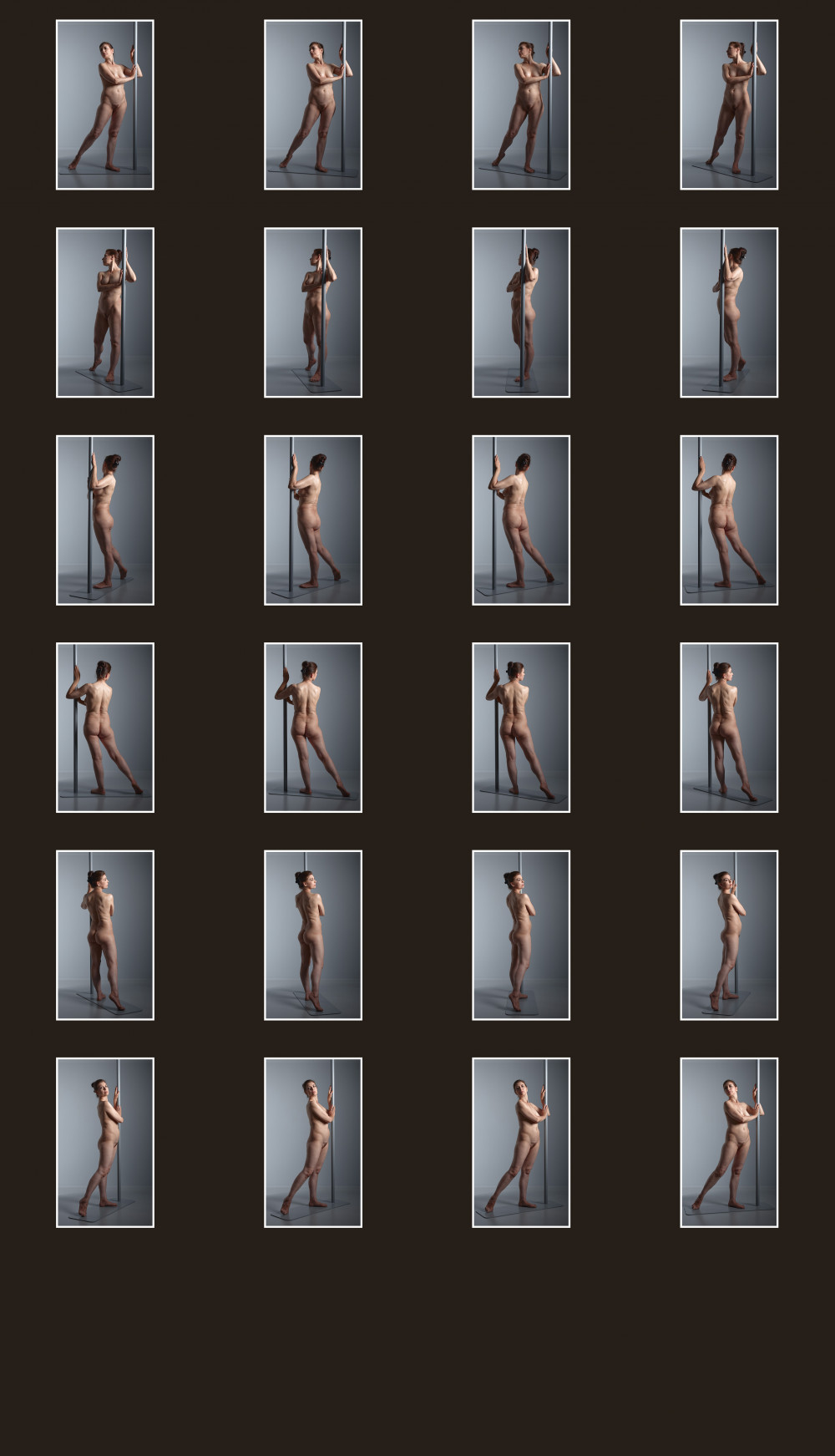This screenshot has width=835, height=1456.
Task: Open first thumbnail in the third row
Action: coord(105,520)
